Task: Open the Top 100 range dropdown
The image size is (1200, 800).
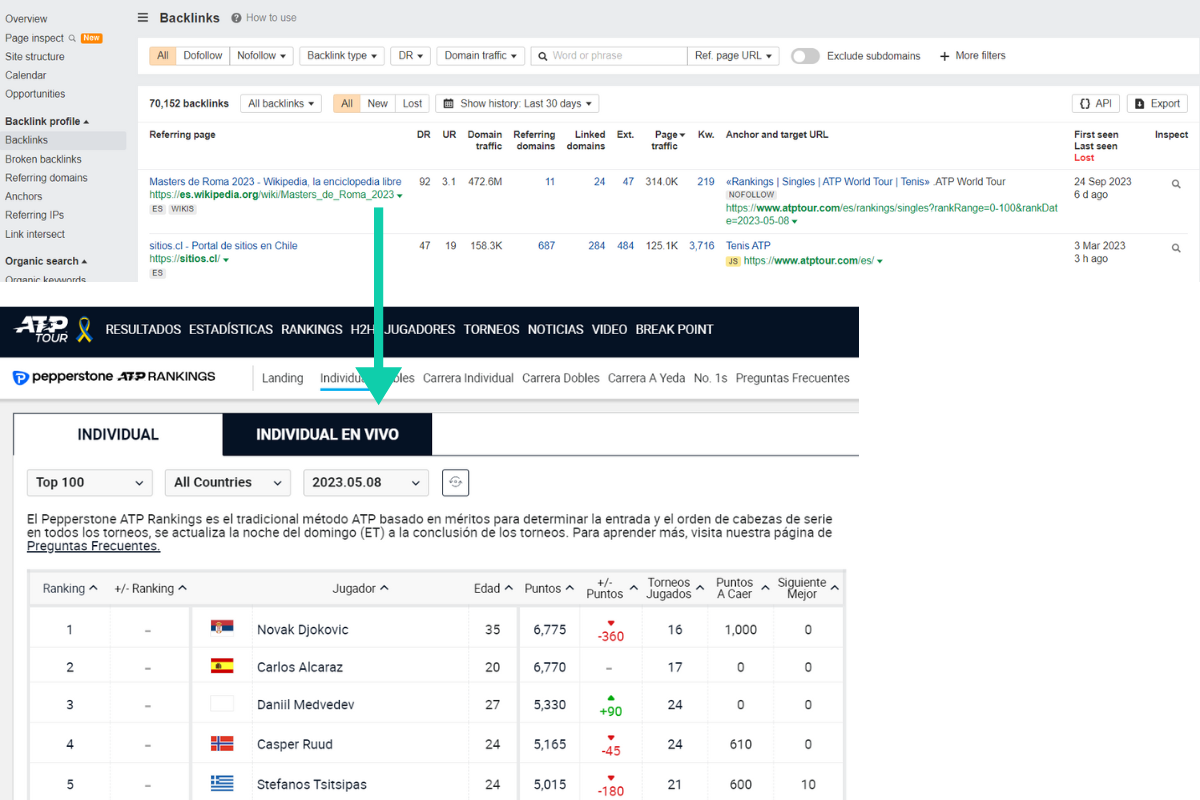Action: [x=90, y=482]
